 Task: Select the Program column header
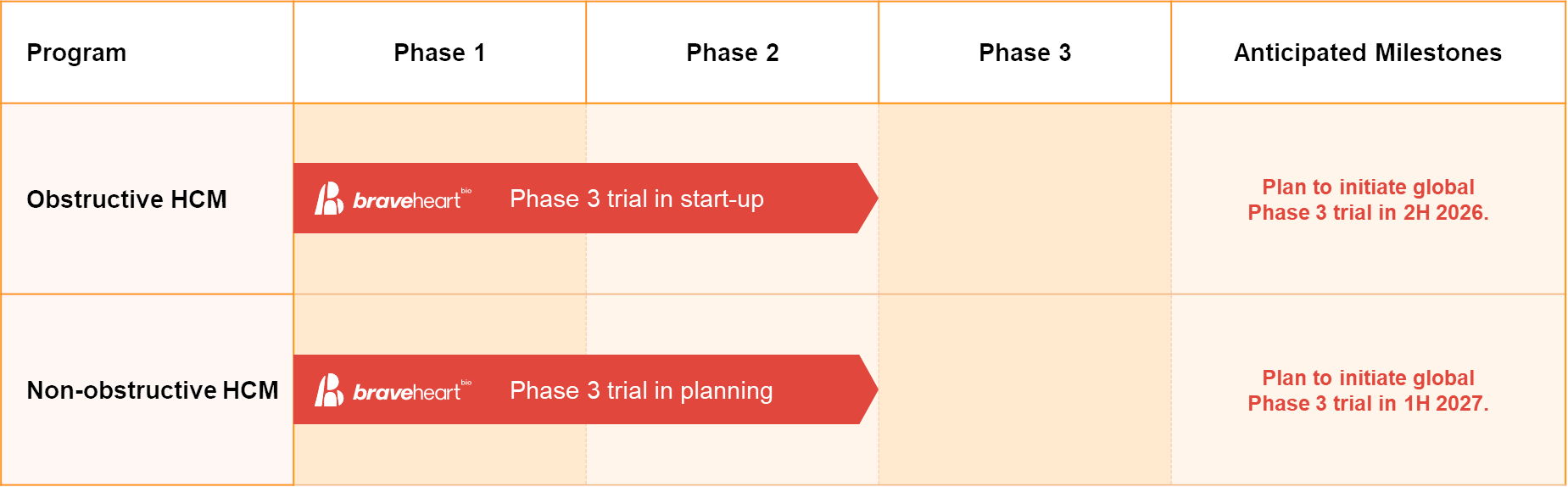(x=76, y=53)
